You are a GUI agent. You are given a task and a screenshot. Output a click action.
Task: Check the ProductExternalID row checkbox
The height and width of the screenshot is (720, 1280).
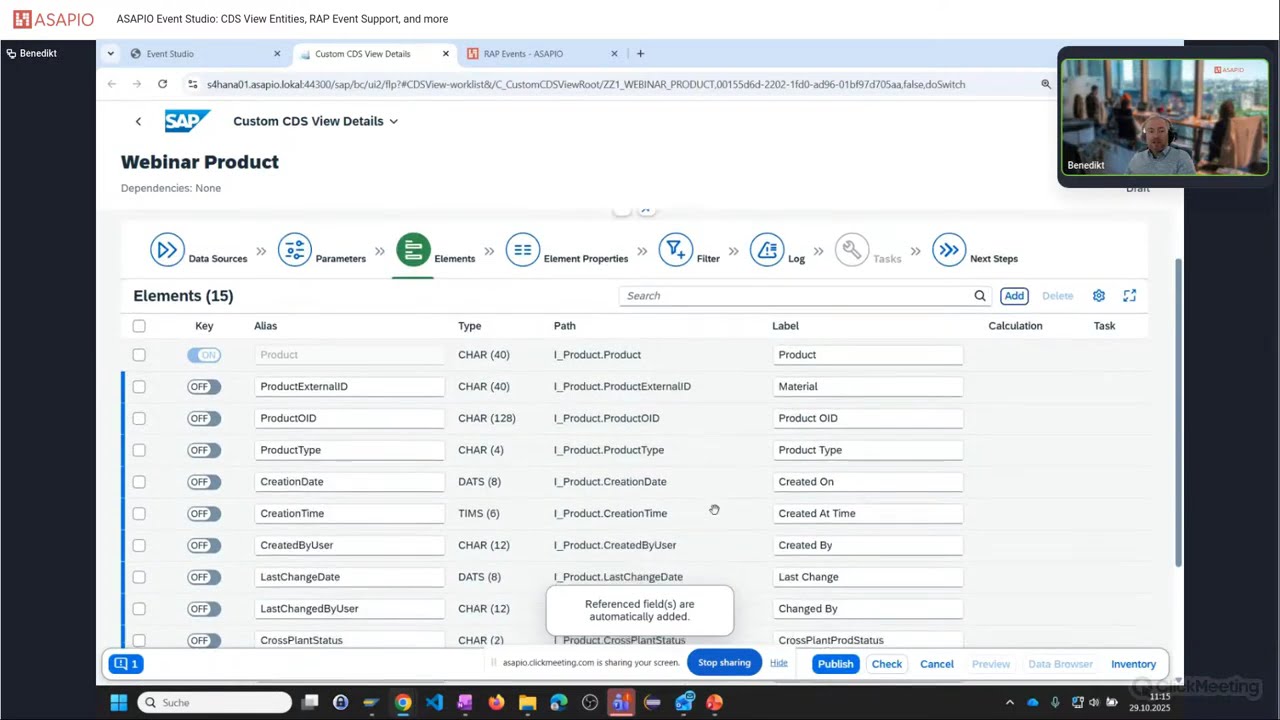pos(139,387)
